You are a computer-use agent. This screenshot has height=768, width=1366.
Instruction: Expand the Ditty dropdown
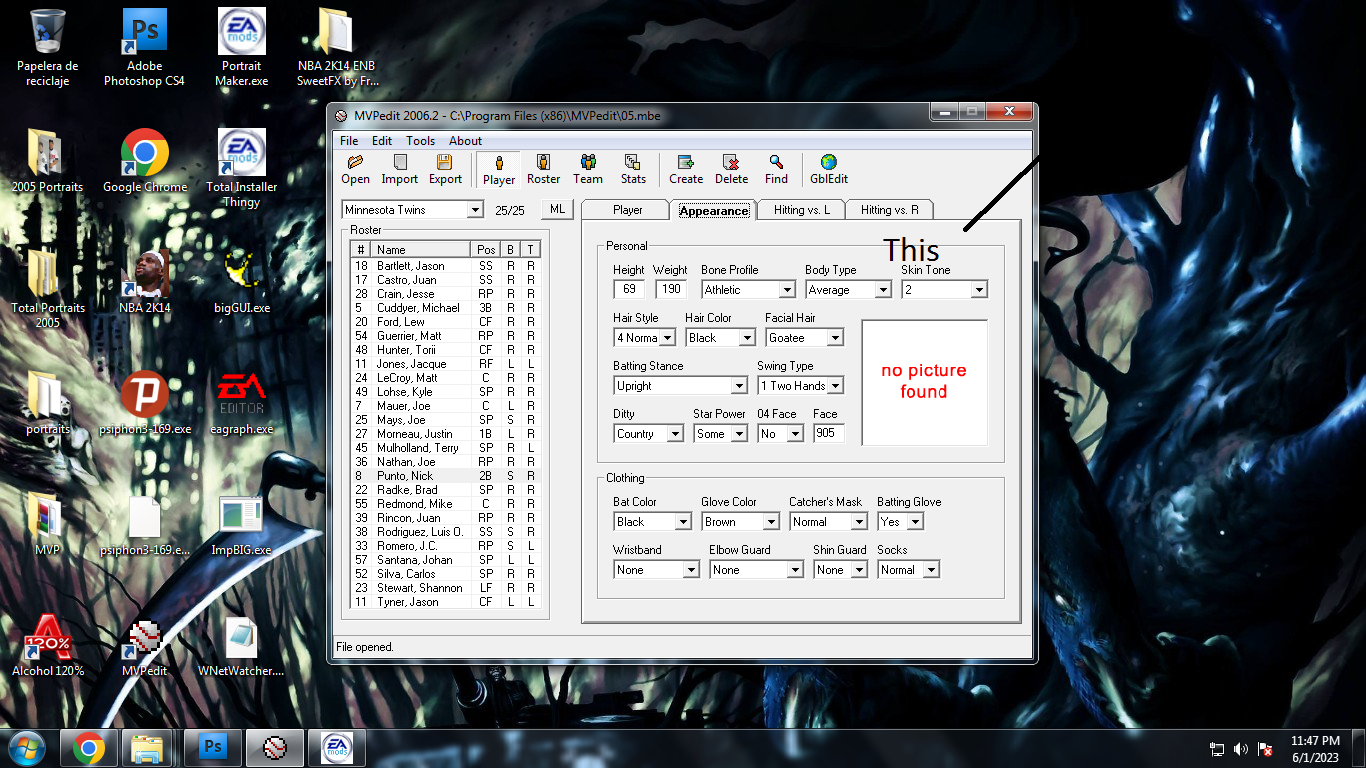tap(675, 434)
